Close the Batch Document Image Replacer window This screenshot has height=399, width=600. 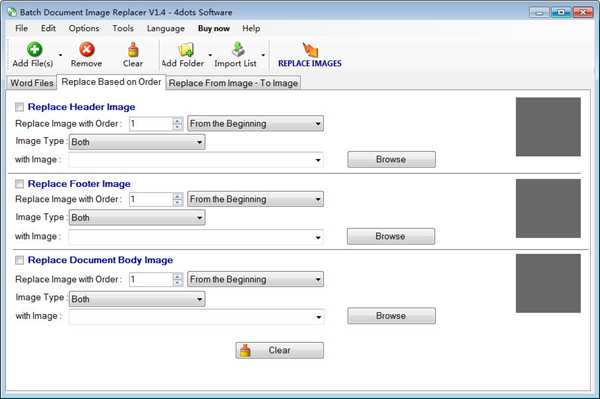[x=583, y=13]
